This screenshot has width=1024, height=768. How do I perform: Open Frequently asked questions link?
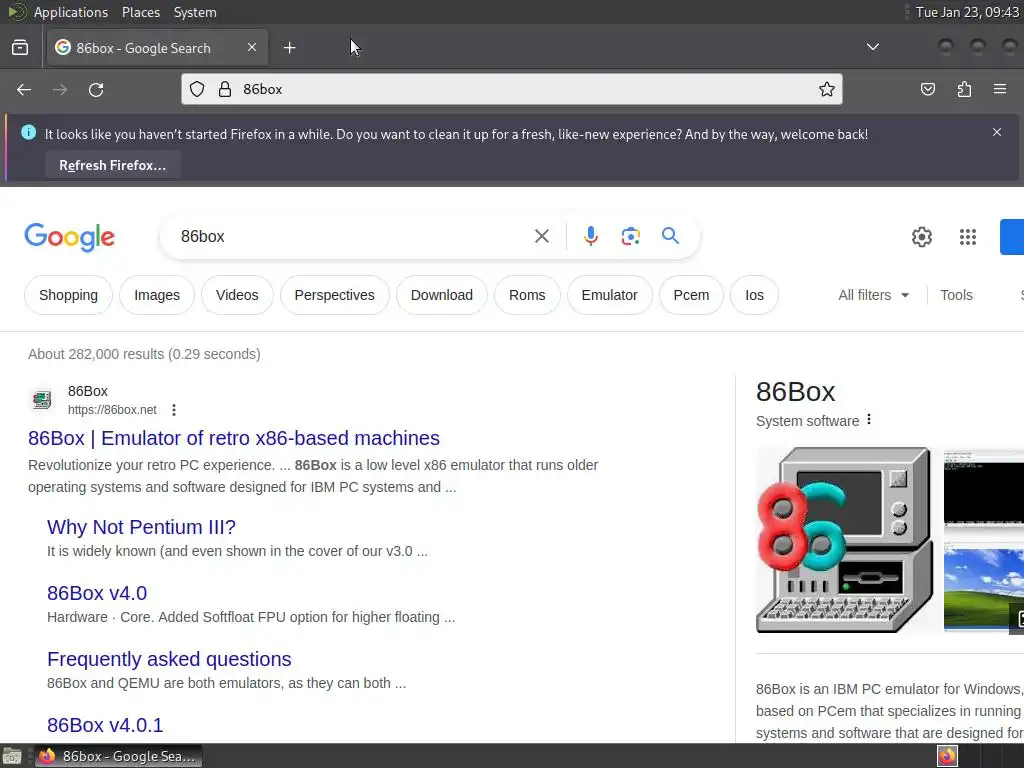click(x=169, y=659)
